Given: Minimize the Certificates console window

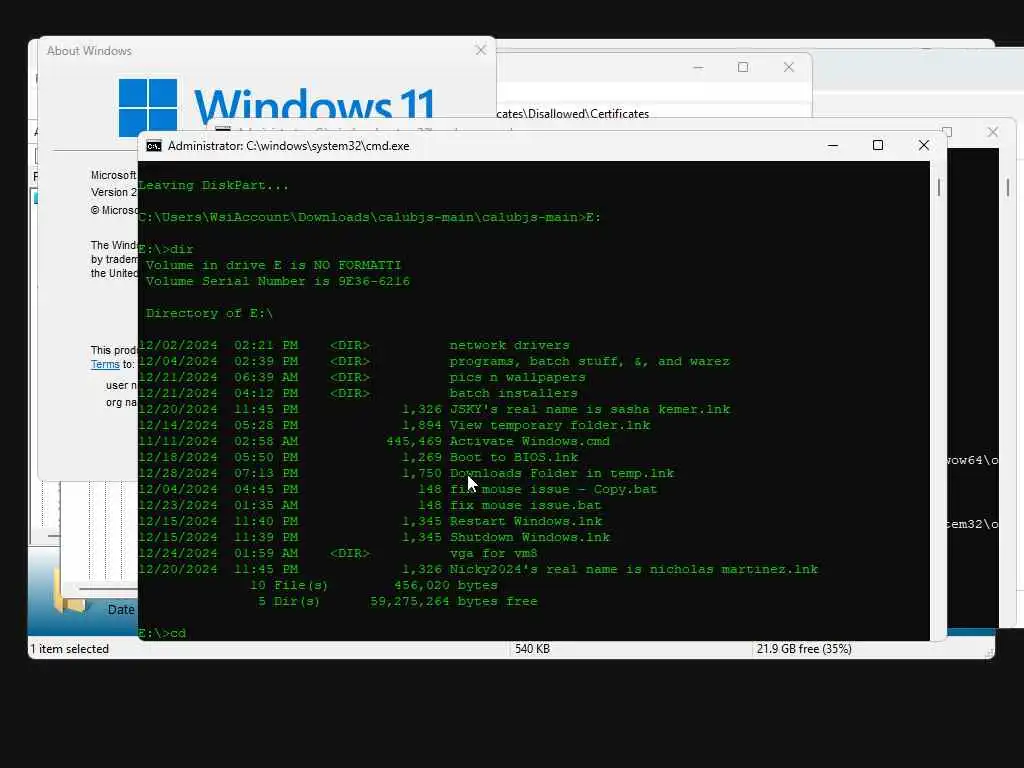Looking at the screenshot, I should click(x=698, y=67).
